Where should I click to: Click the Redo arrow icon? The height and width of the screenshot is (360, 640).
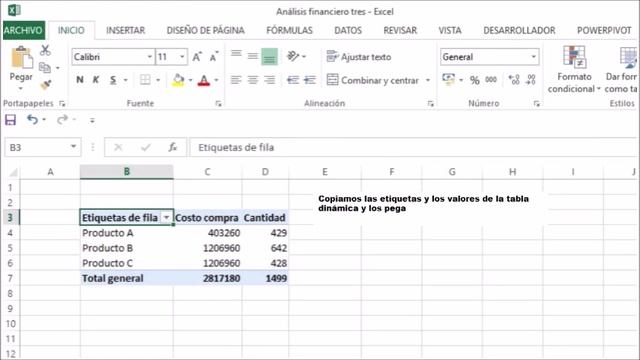point(62,120)
